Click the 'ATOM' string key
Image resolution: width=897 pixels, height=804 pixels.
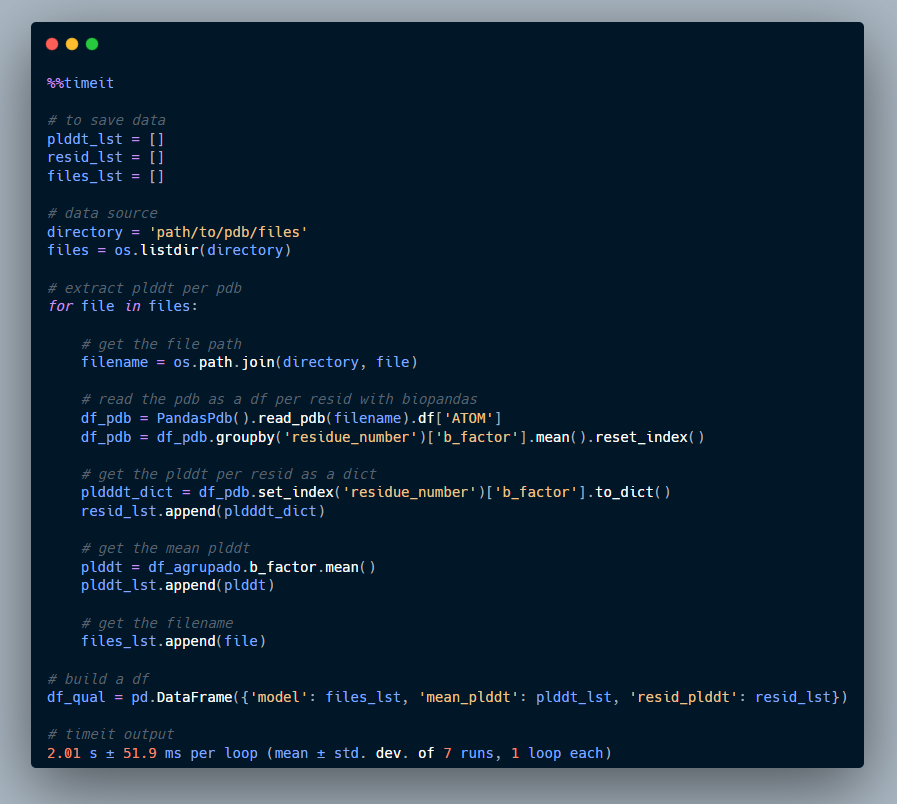[469, 418]
